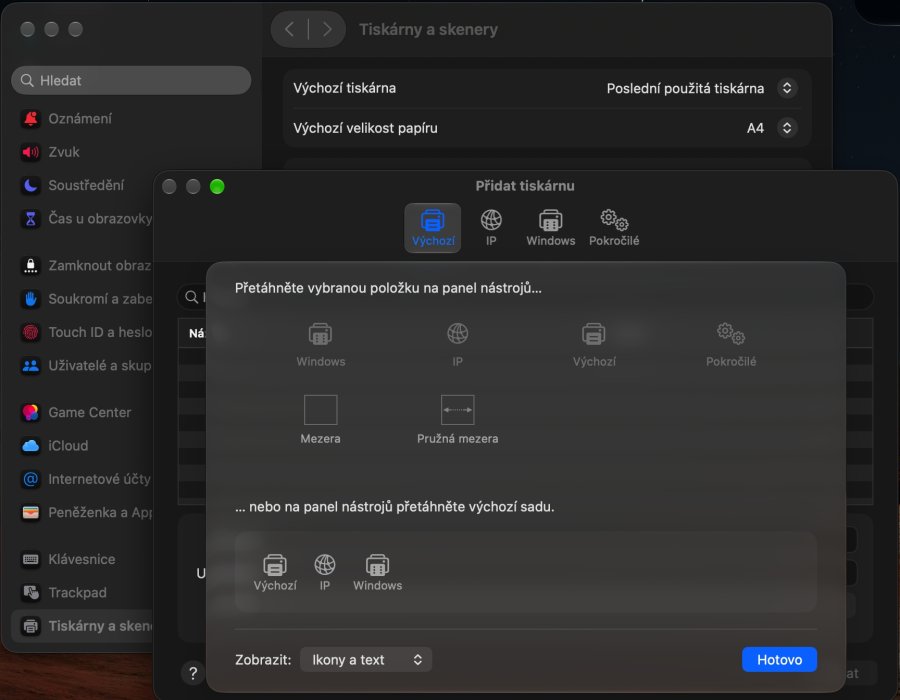
Task: Select the Mezera spacer item
Action: coord(320,419)
